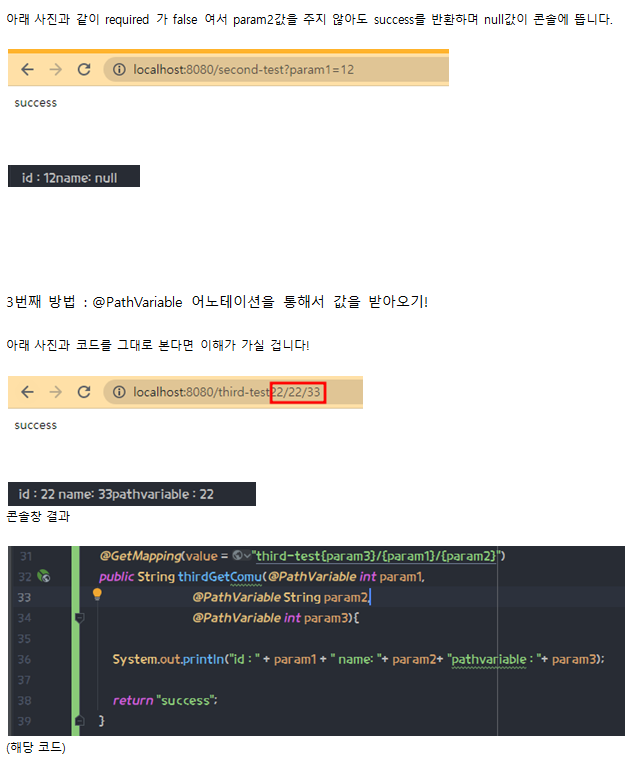Click the 'thirdGetComu' method name

(x=220, y=577)
